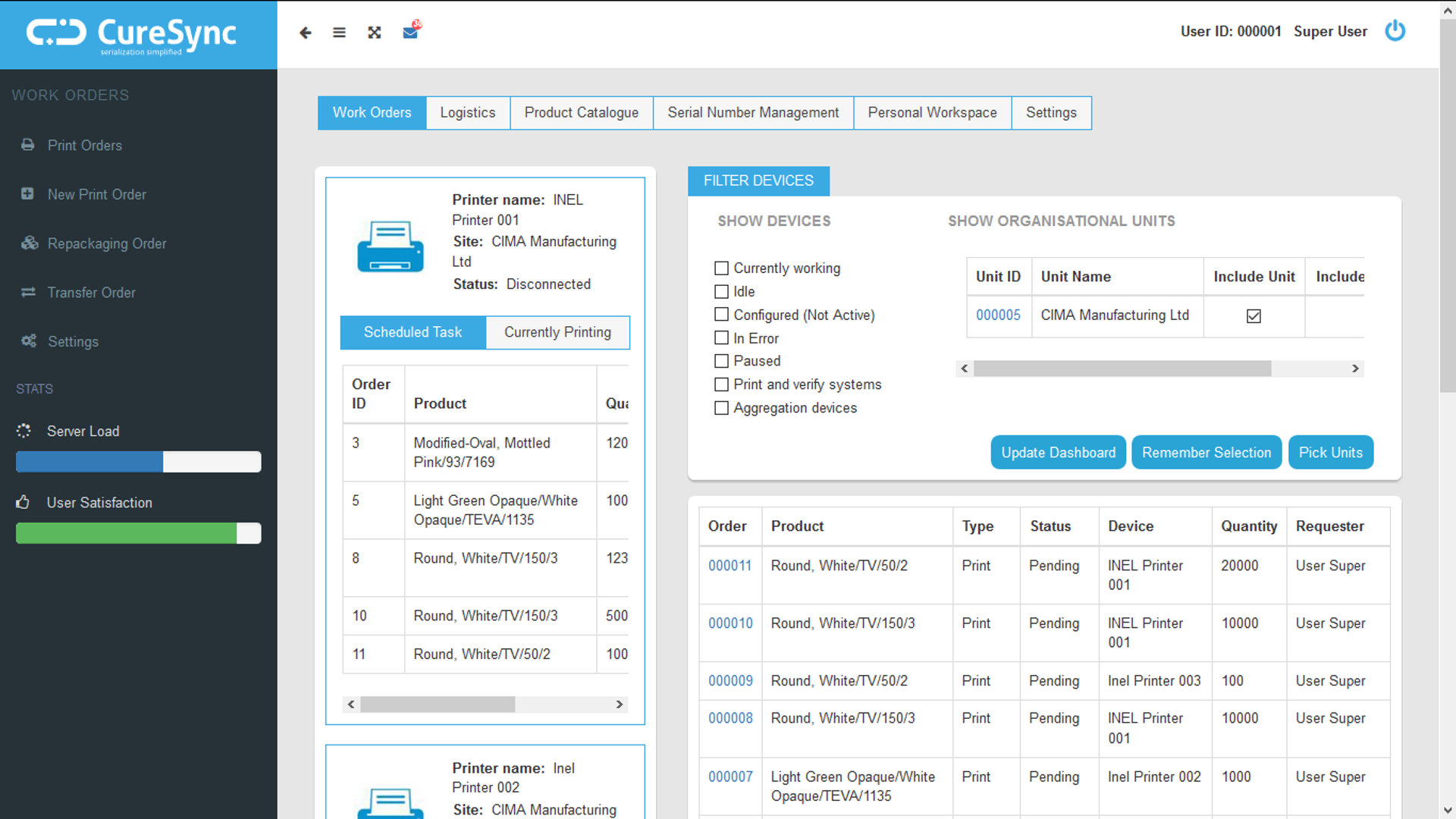Open Transfer Order in sidebar
Image resolution: width=1456 pixels, height=819 pixels.
[x=91, y=293]
